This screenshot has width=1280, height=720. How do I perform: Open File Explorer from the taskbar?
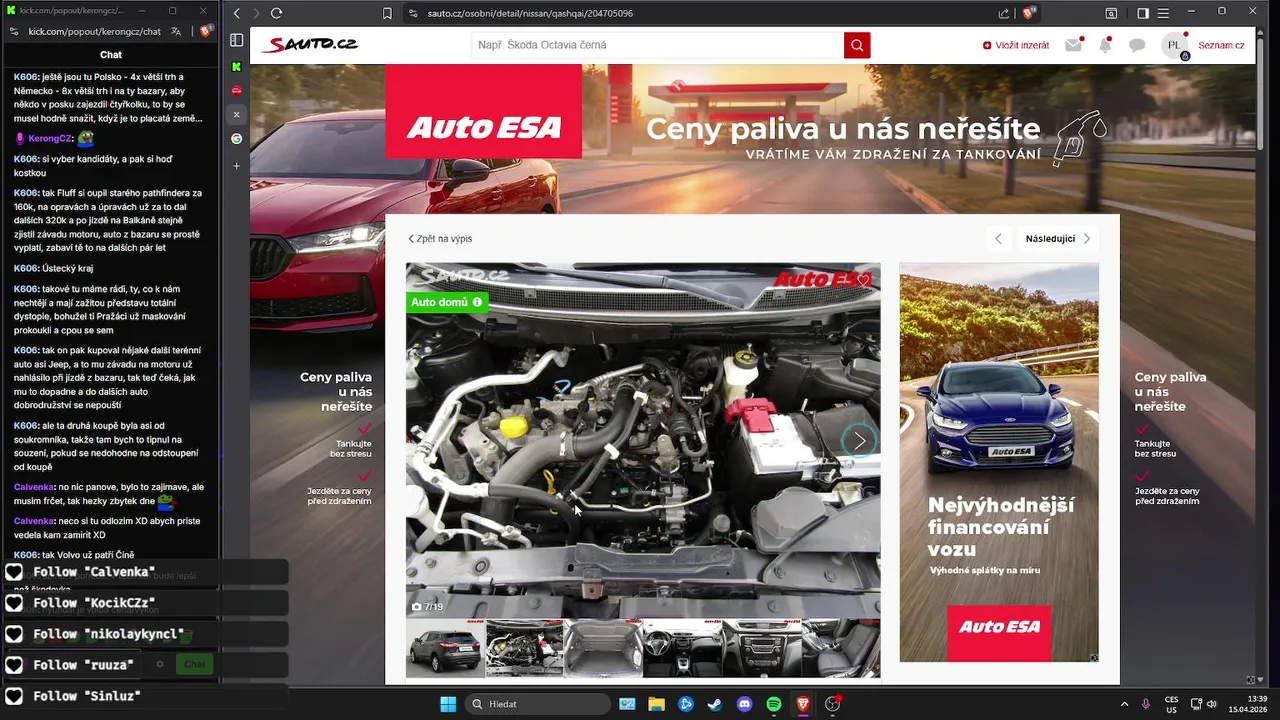(657, 704)
